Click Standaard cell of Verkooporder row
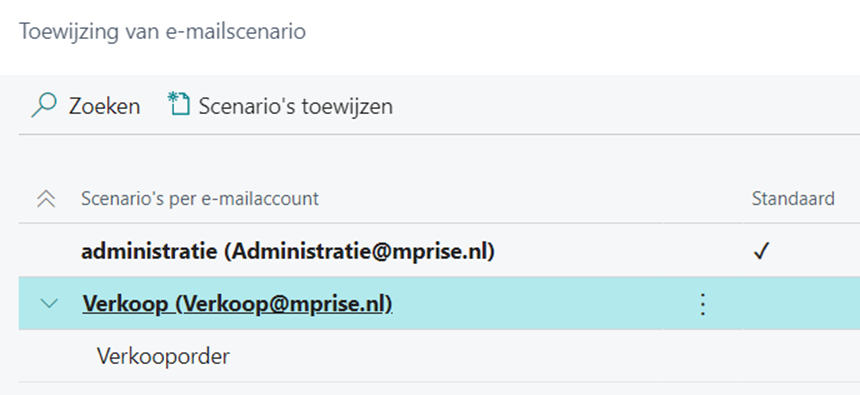860x395 pixels. pos(801,357)
